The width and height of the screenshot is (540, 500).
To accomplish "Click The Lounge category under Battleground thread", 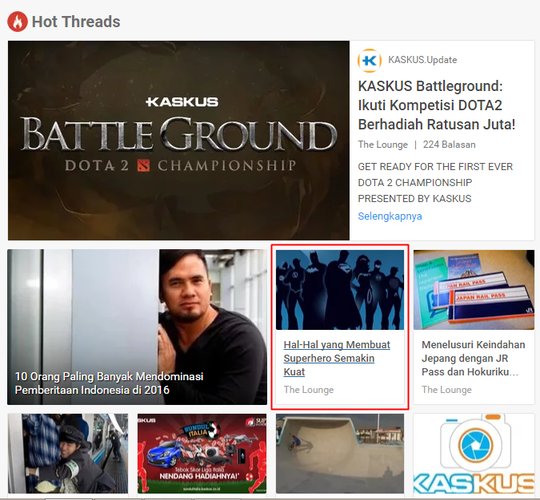I will [x=383, y=145].
